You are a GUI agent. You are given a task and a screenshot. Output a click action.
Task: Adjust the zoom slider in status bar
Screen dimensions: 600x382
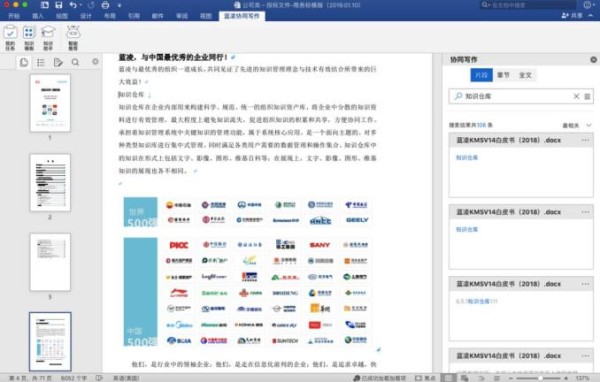pos(540,378)
